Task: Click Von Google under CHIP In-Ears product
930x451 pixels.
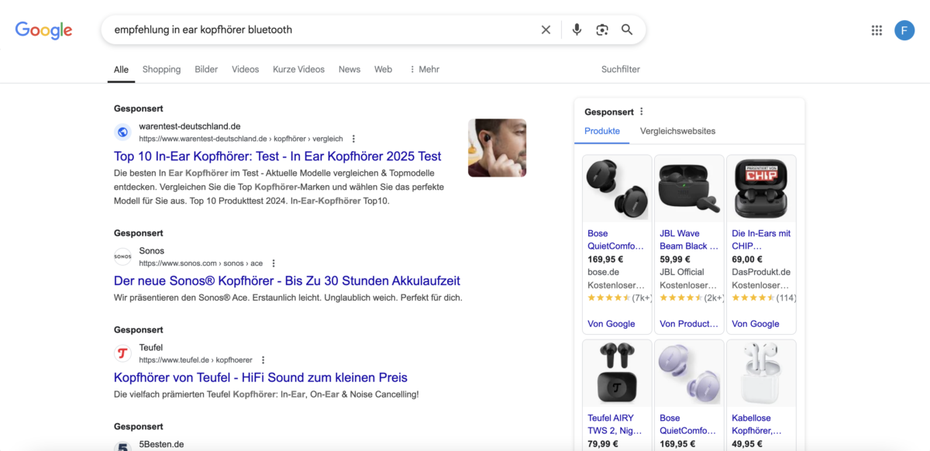Action: click(756, 324)
